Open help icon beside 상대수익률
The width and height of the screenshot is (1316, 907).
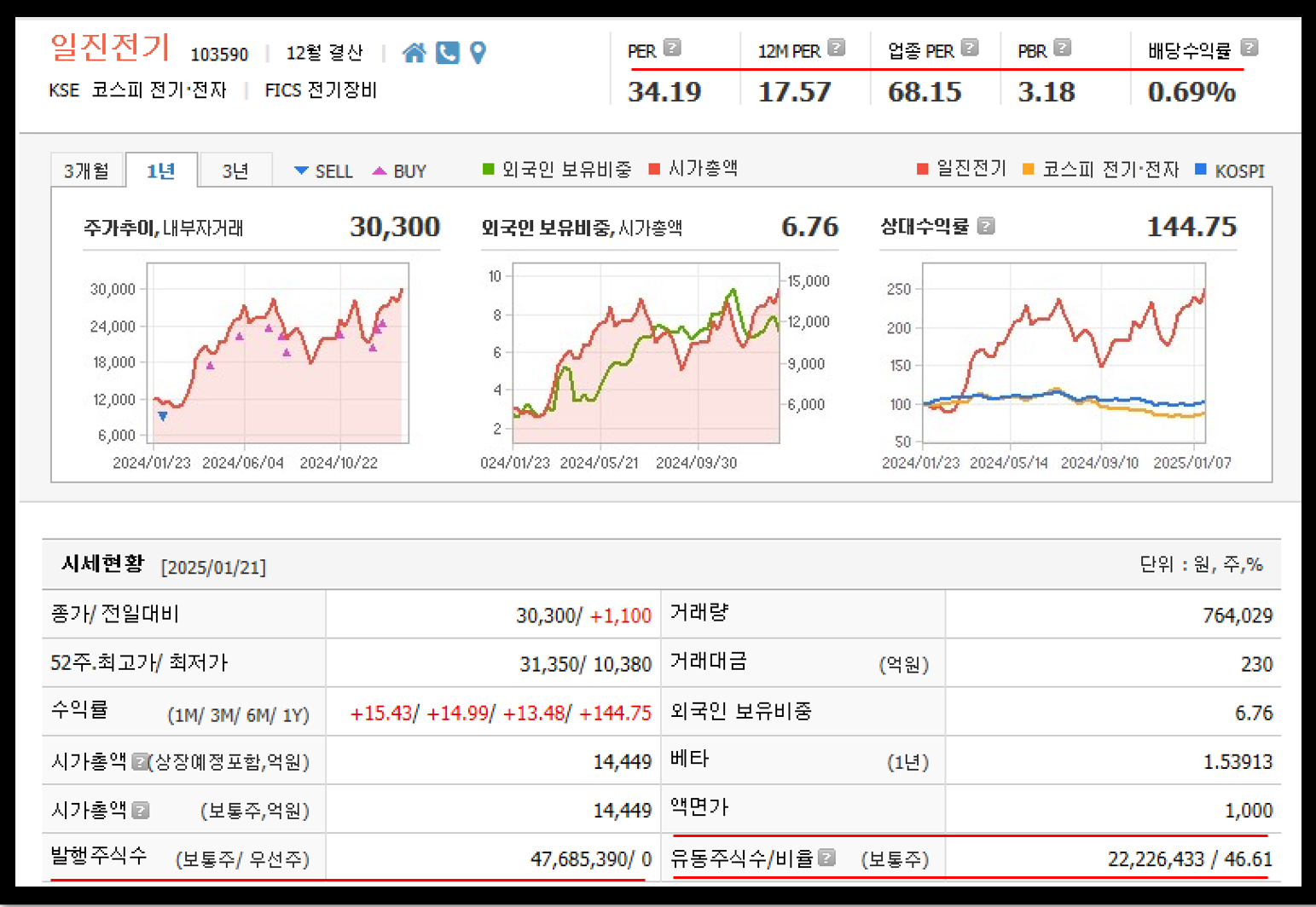[x=986, y=226]
